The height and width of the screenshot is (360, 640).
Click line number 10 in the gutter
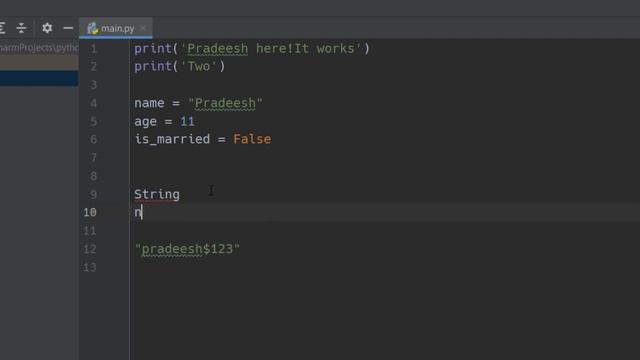click(x=90, y=213)
